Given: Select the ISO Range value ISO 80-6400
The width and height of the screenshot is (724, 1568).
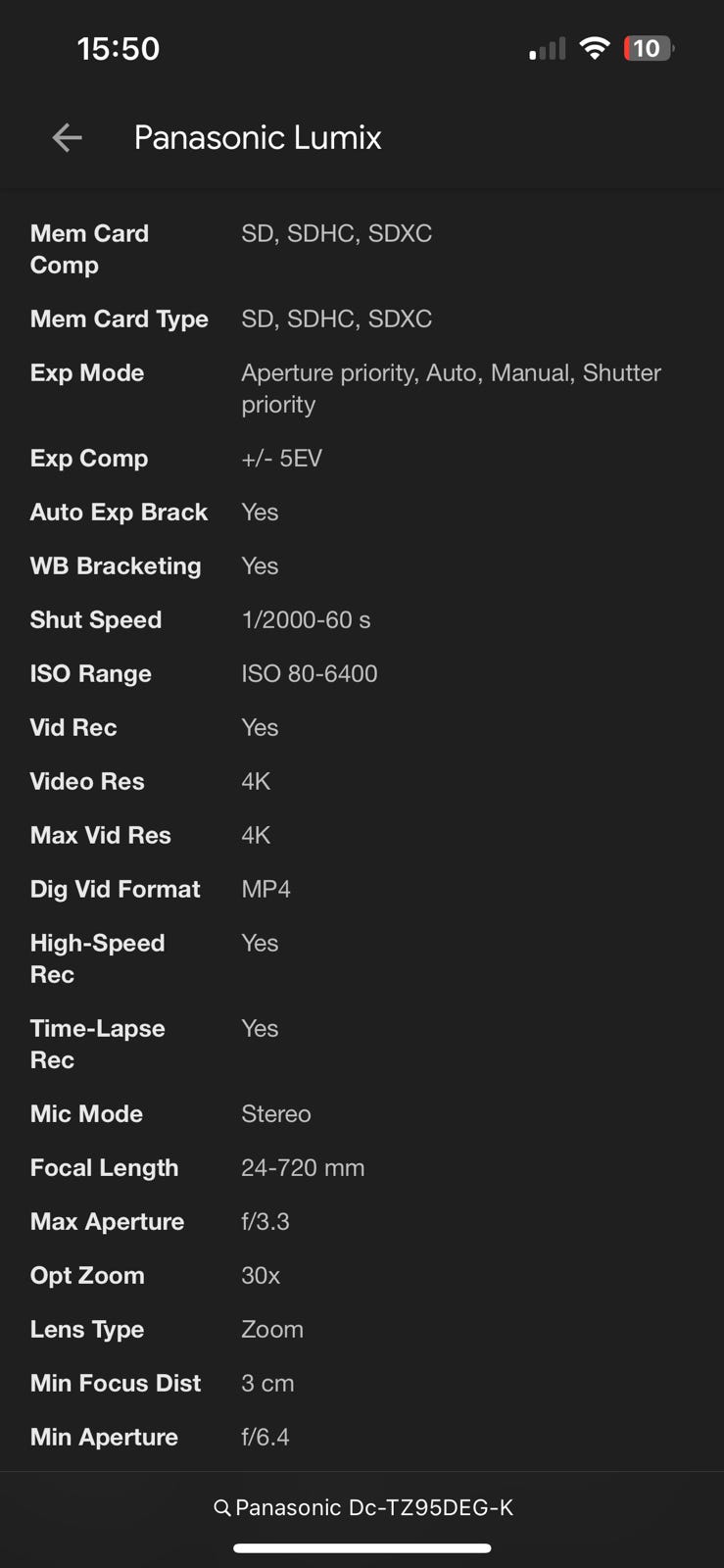Looking at the screenshot, I should (x=309, y=673).
